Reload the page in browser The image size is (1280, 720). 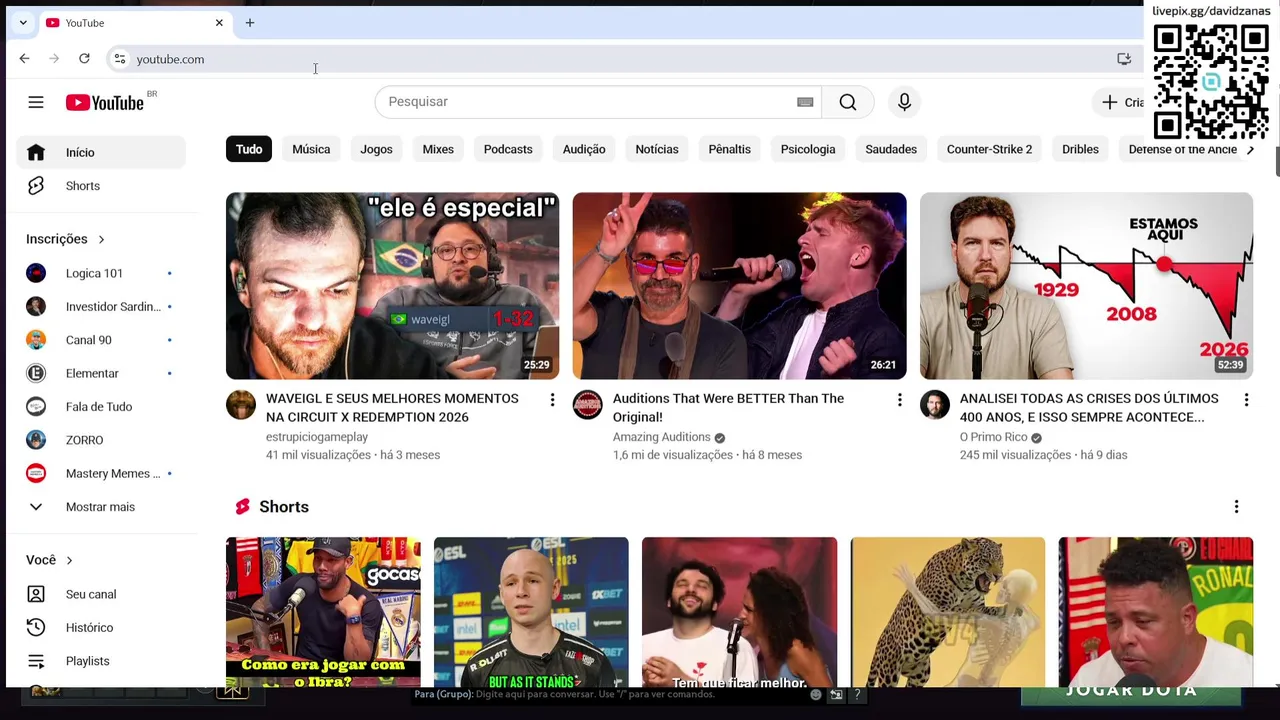pyautogui.click(x=84, y=59)
